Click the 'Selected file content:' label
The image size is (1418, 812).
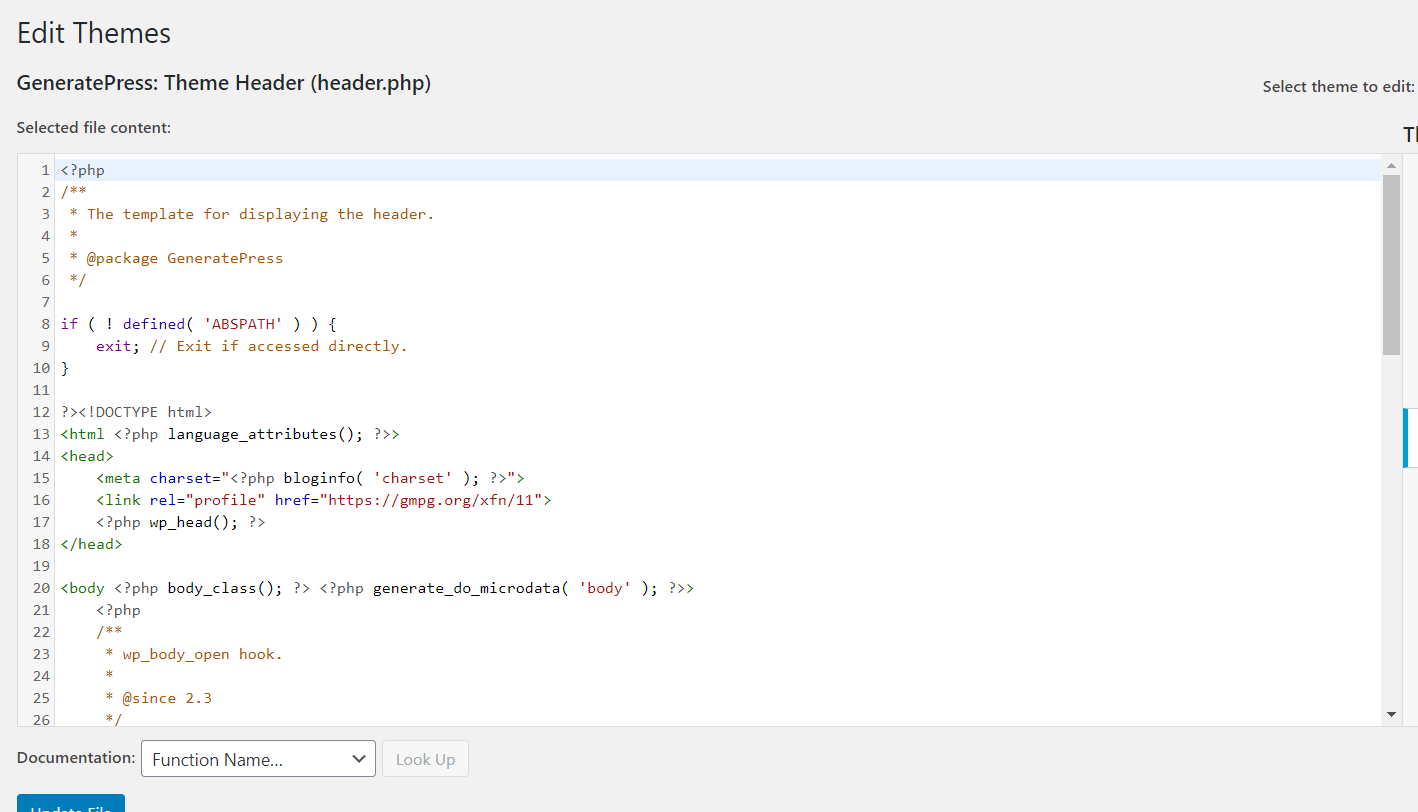(x=94, y=128)
